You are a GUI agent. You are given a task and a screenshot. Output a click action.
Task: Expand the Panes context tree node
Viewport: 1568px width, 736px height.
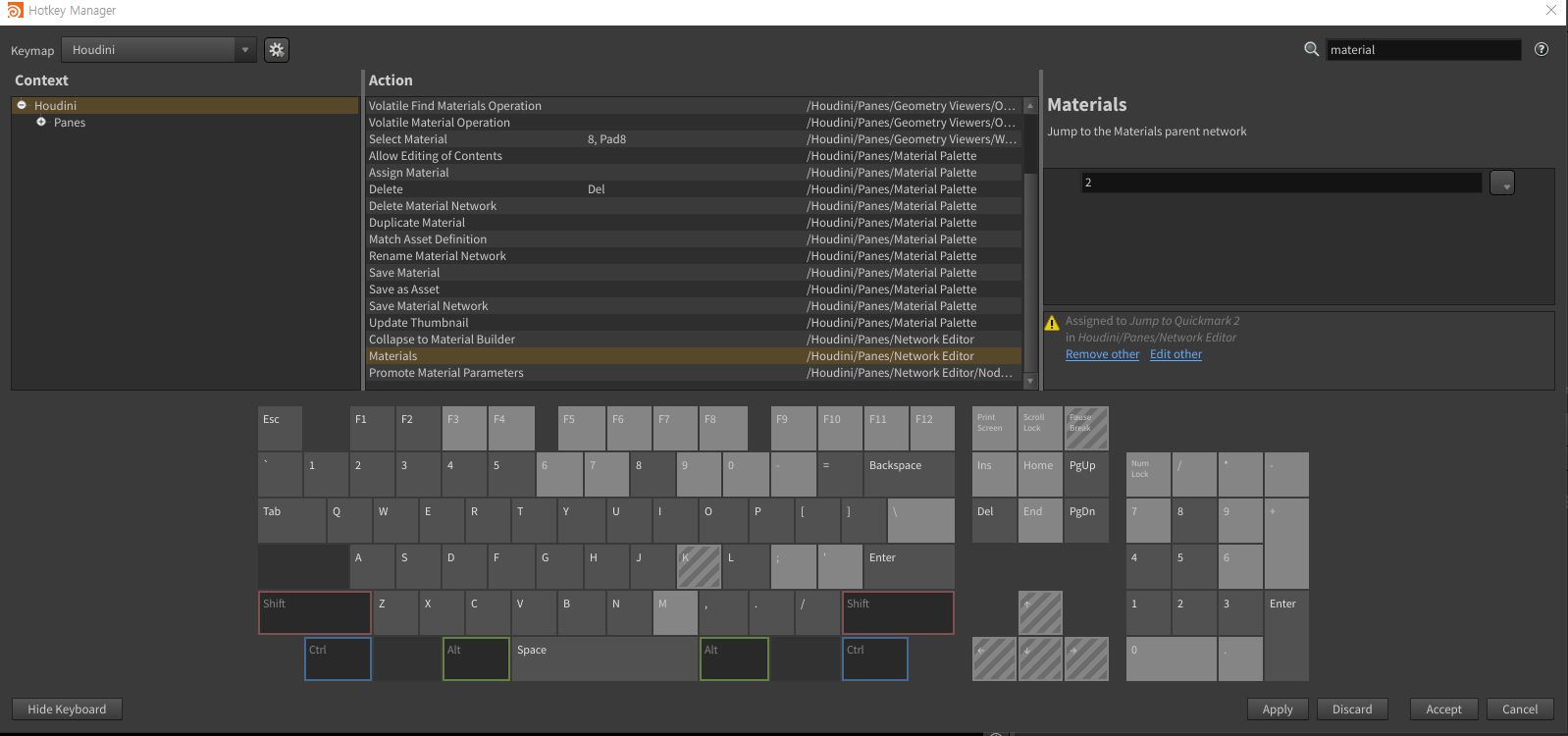pyautogui.click(x=41, y=122)
